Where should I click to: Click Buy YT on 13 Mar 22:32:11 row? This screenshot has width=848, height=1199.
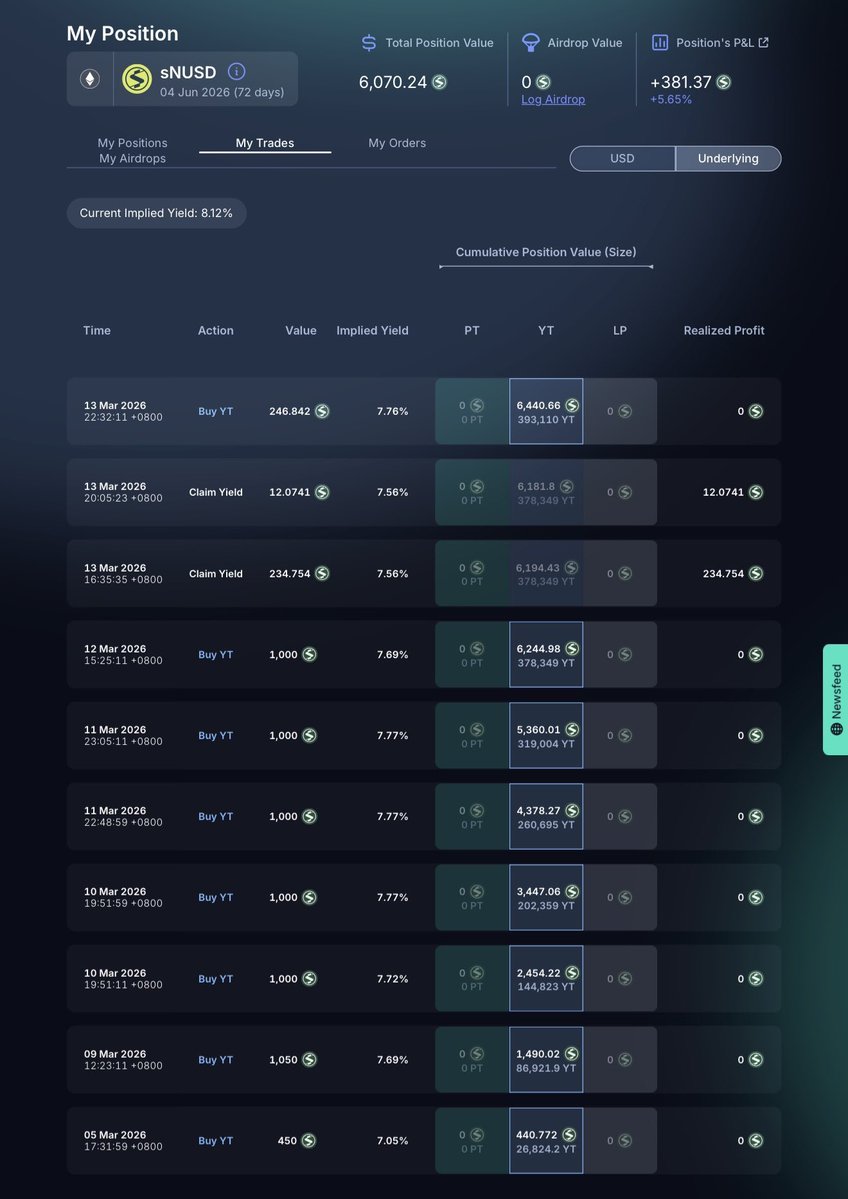click(x=216, y=411)
